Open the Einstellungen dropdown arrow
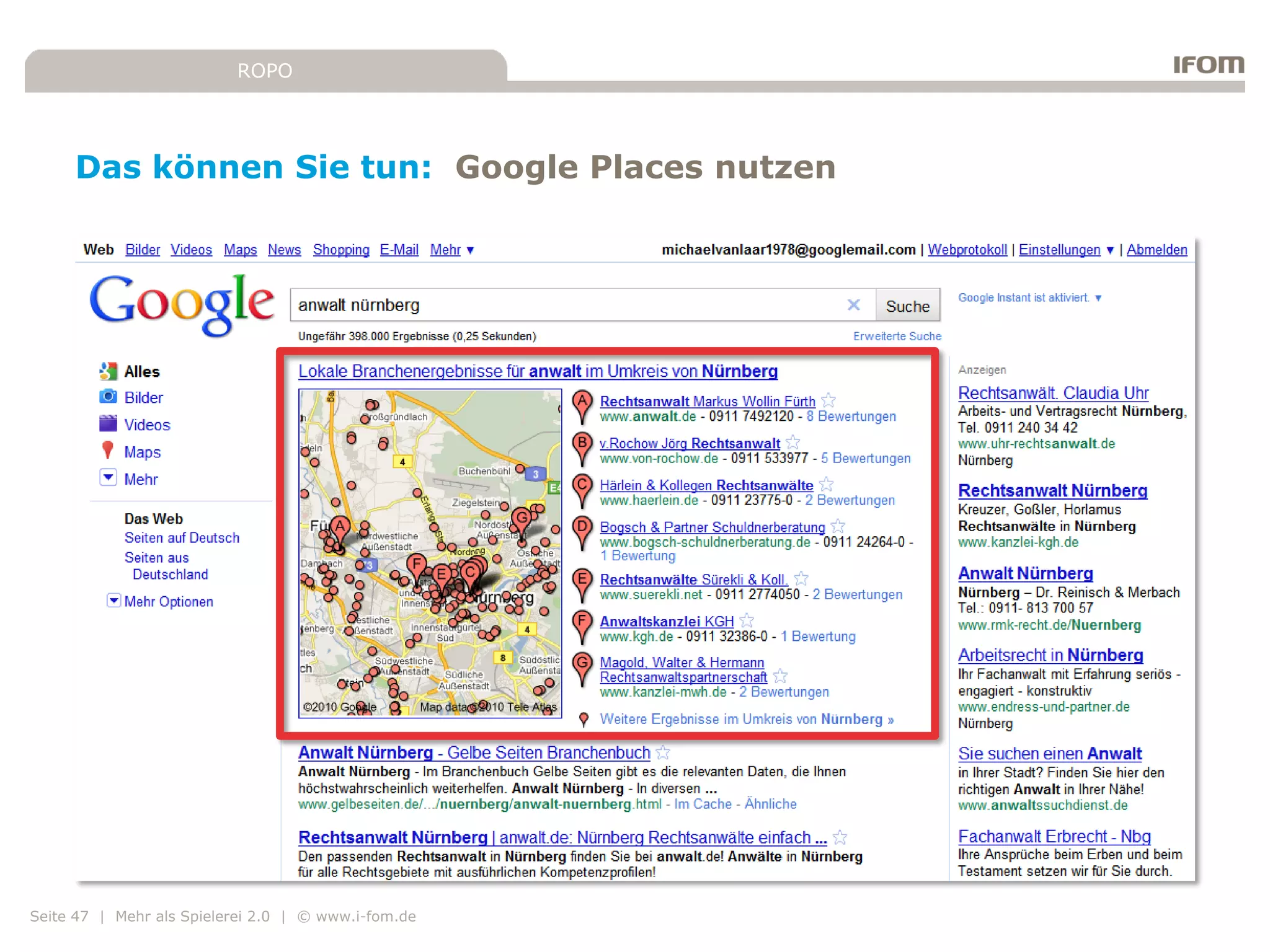The height and width of the screenshot is (952, 1270). coord(1110,250)
